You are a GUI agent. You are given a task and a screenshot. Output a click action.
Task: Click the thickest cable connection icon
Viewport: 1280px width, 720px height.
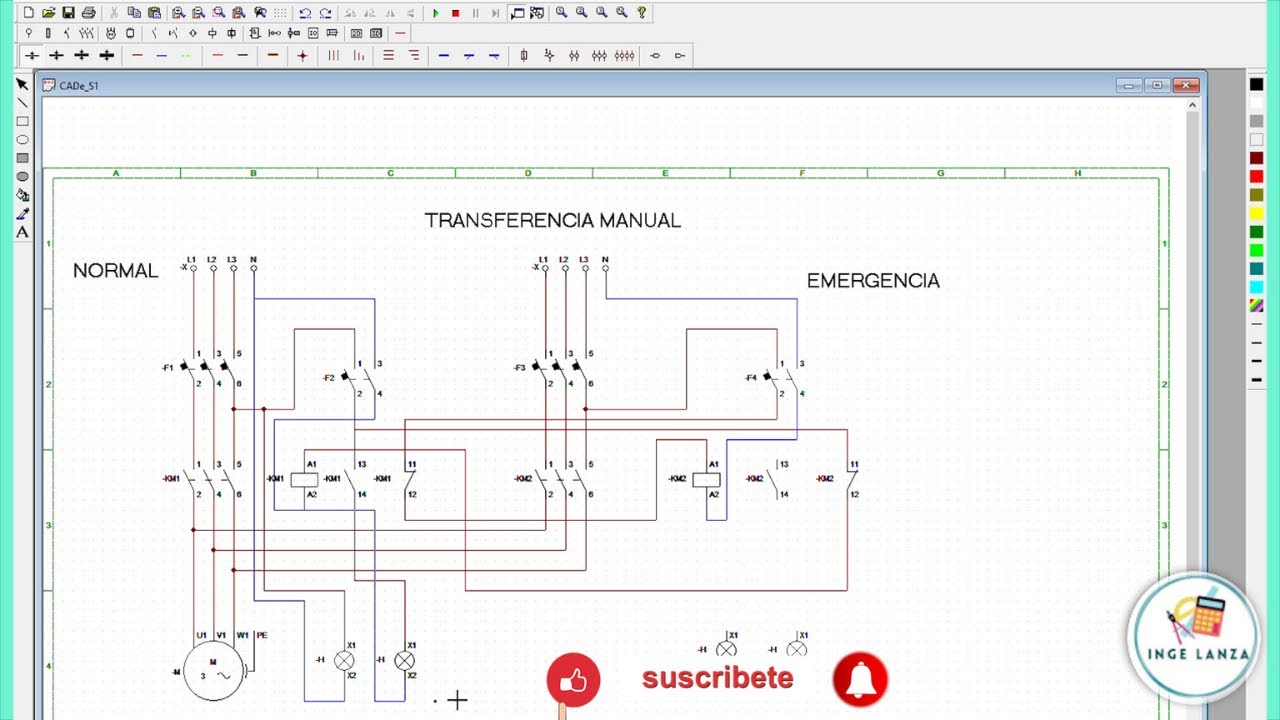click(106, 56)
